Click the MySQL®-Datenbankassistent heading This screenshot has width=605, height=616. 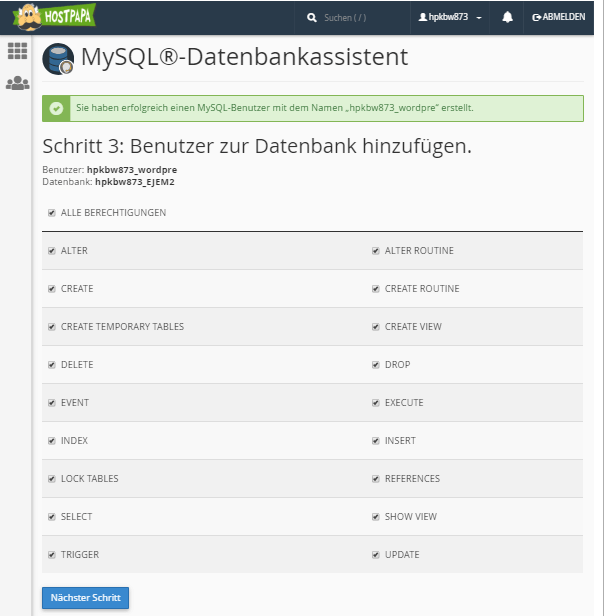pyautogui.click(x=244, y=57)
